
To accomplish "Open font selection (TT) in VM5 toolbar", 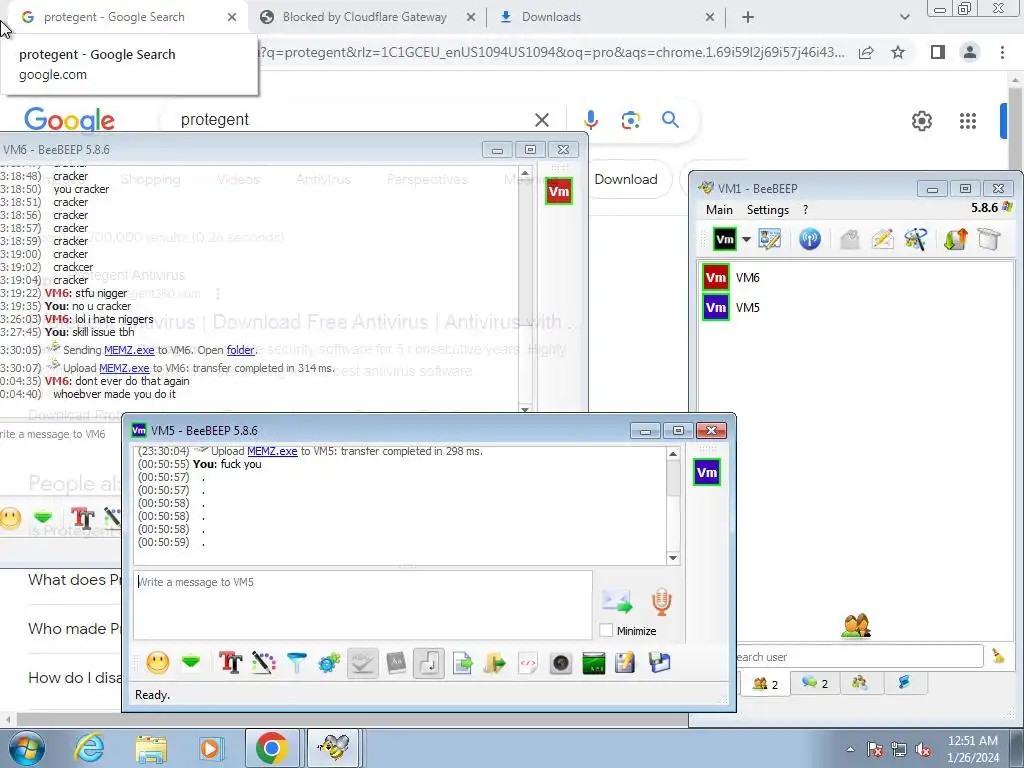I will click(231, 663).
